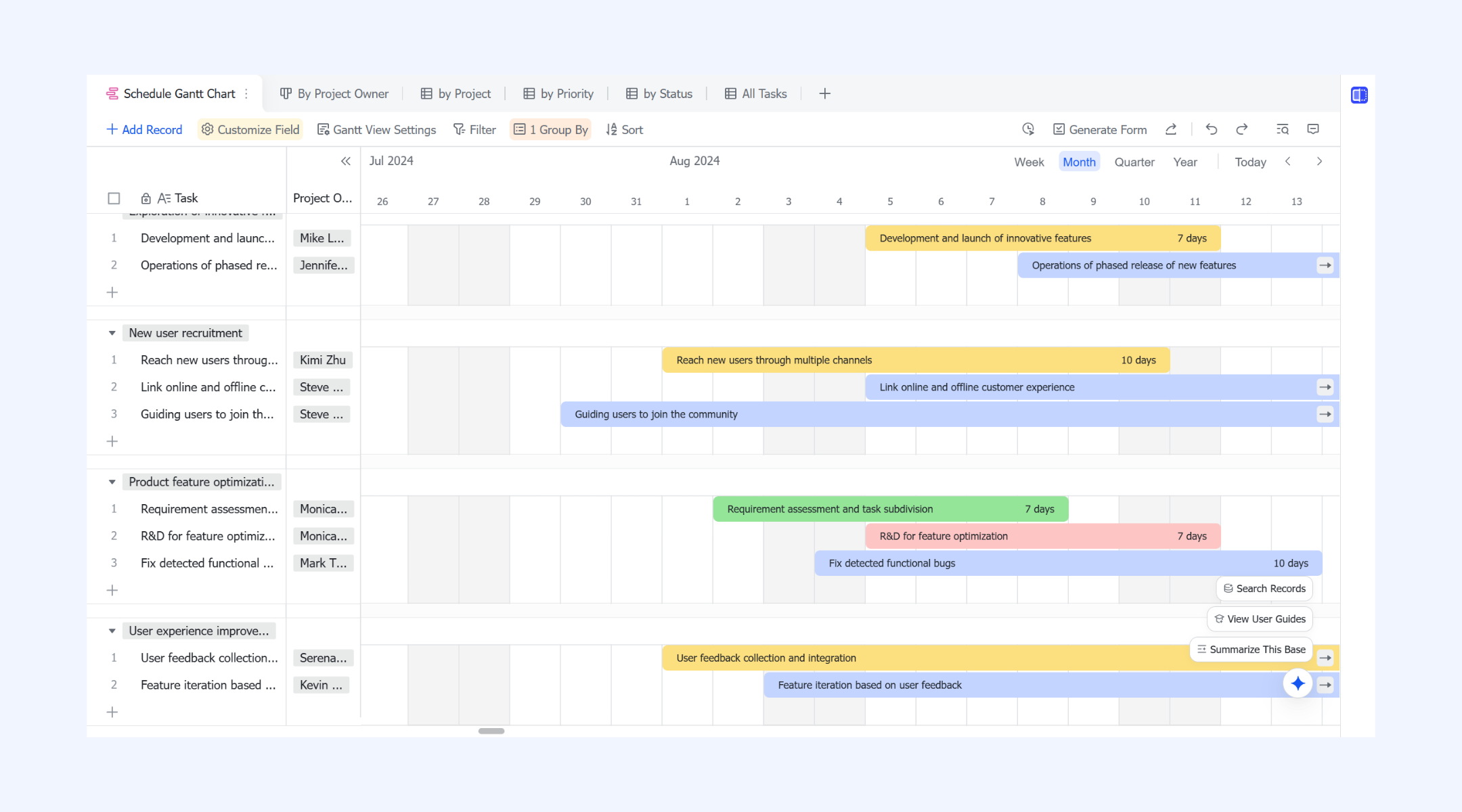Screen dimensions: 1462x812
Task: Click Search Records floating button
Action: point(1264,589)
